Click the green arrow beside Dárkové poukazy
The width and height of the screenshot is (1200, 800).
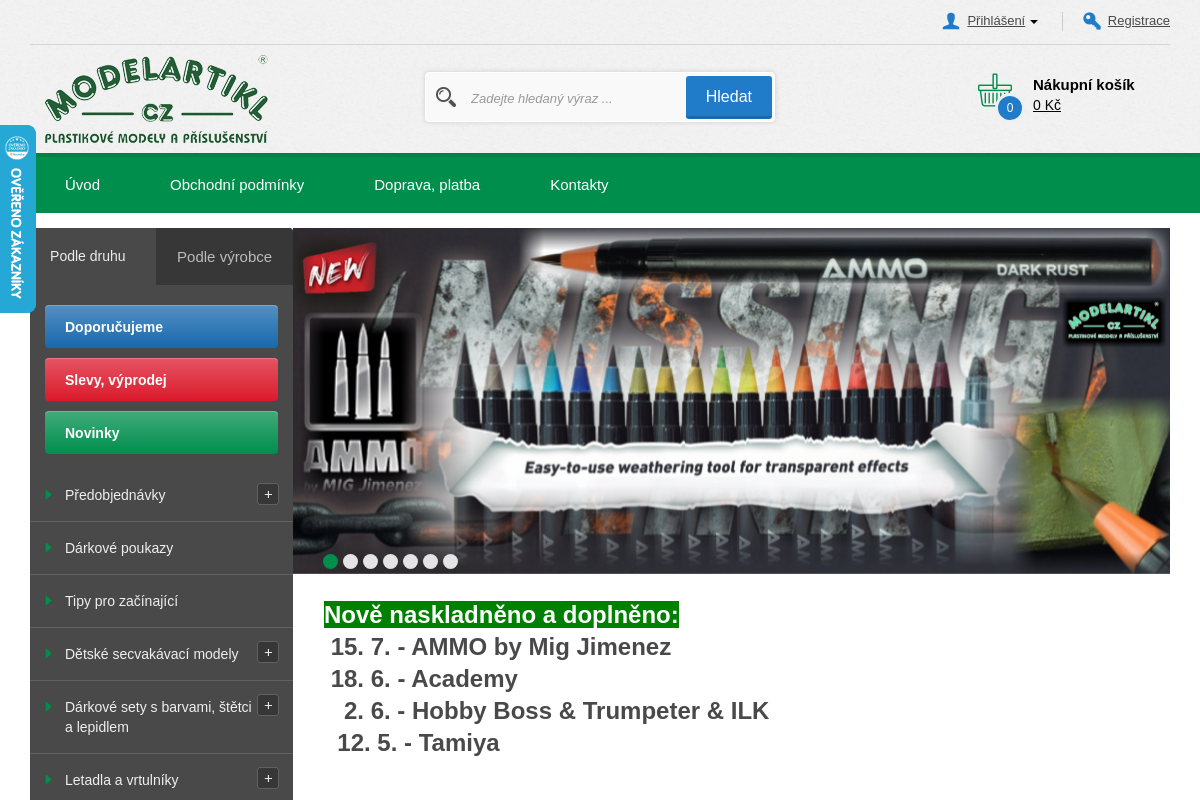pos(48,548)
